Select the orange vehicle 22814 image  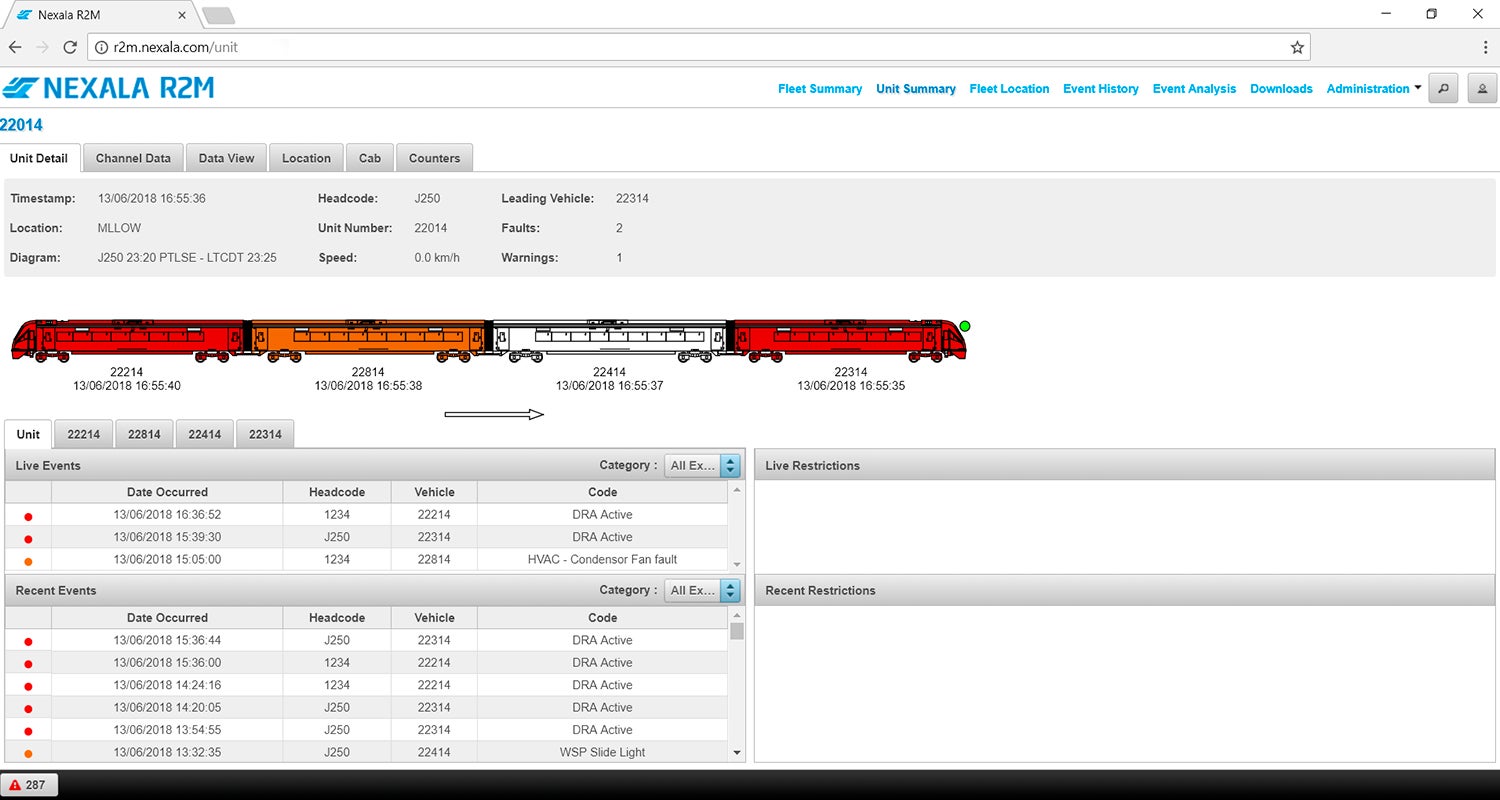click(x=367, y=340)
